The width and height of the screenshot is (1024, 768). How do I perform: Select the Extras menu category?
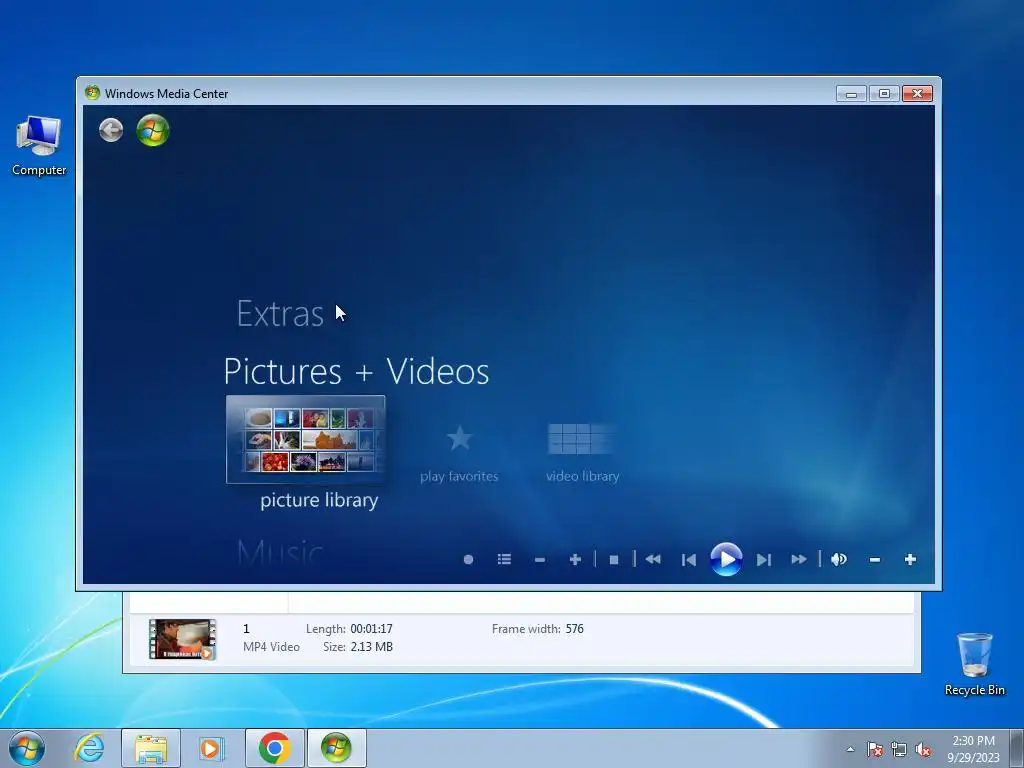[x=280, y=314]
